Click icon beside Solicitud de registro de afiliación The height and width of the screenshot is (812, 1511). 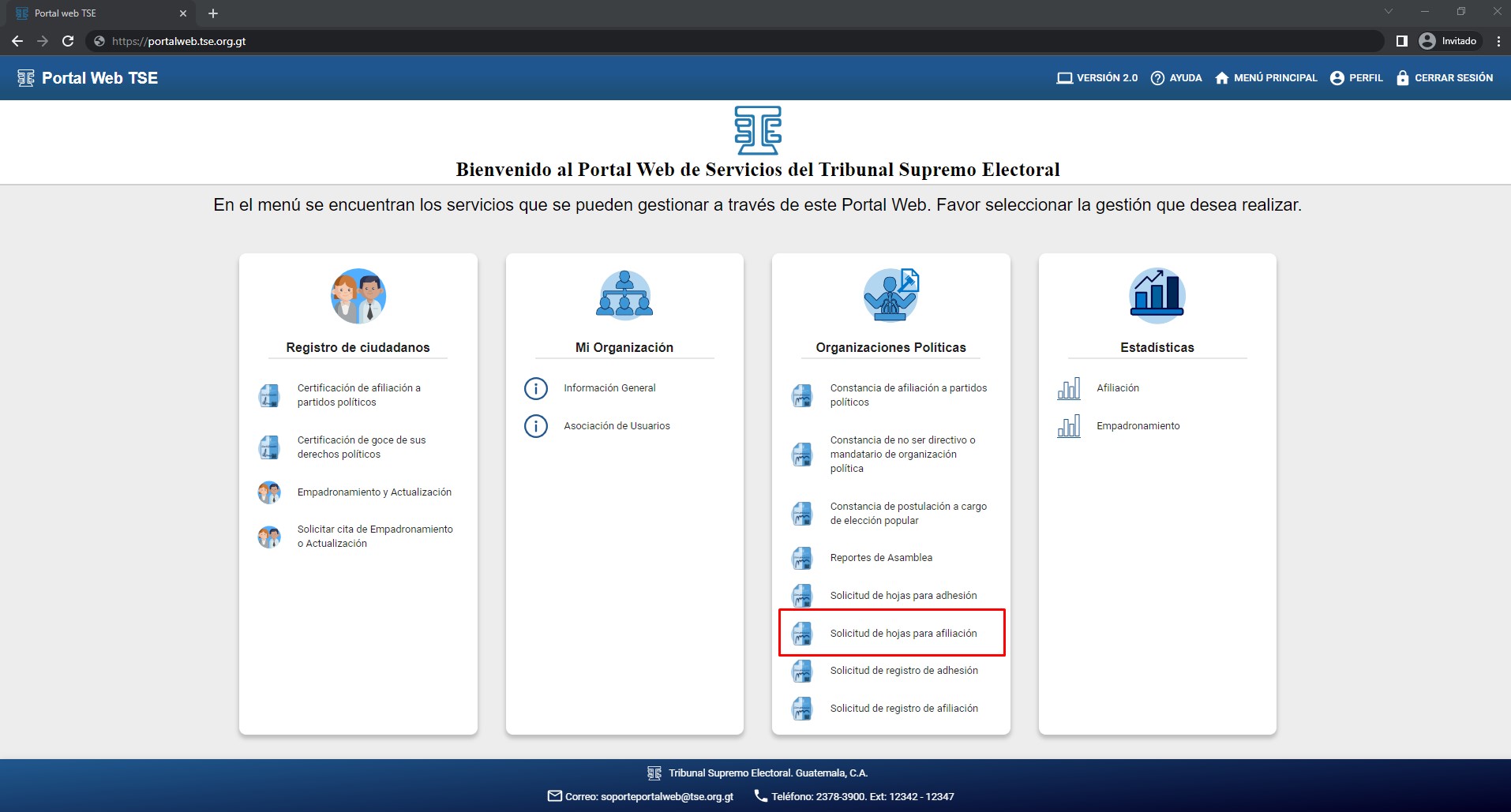(x=802, y=709)
